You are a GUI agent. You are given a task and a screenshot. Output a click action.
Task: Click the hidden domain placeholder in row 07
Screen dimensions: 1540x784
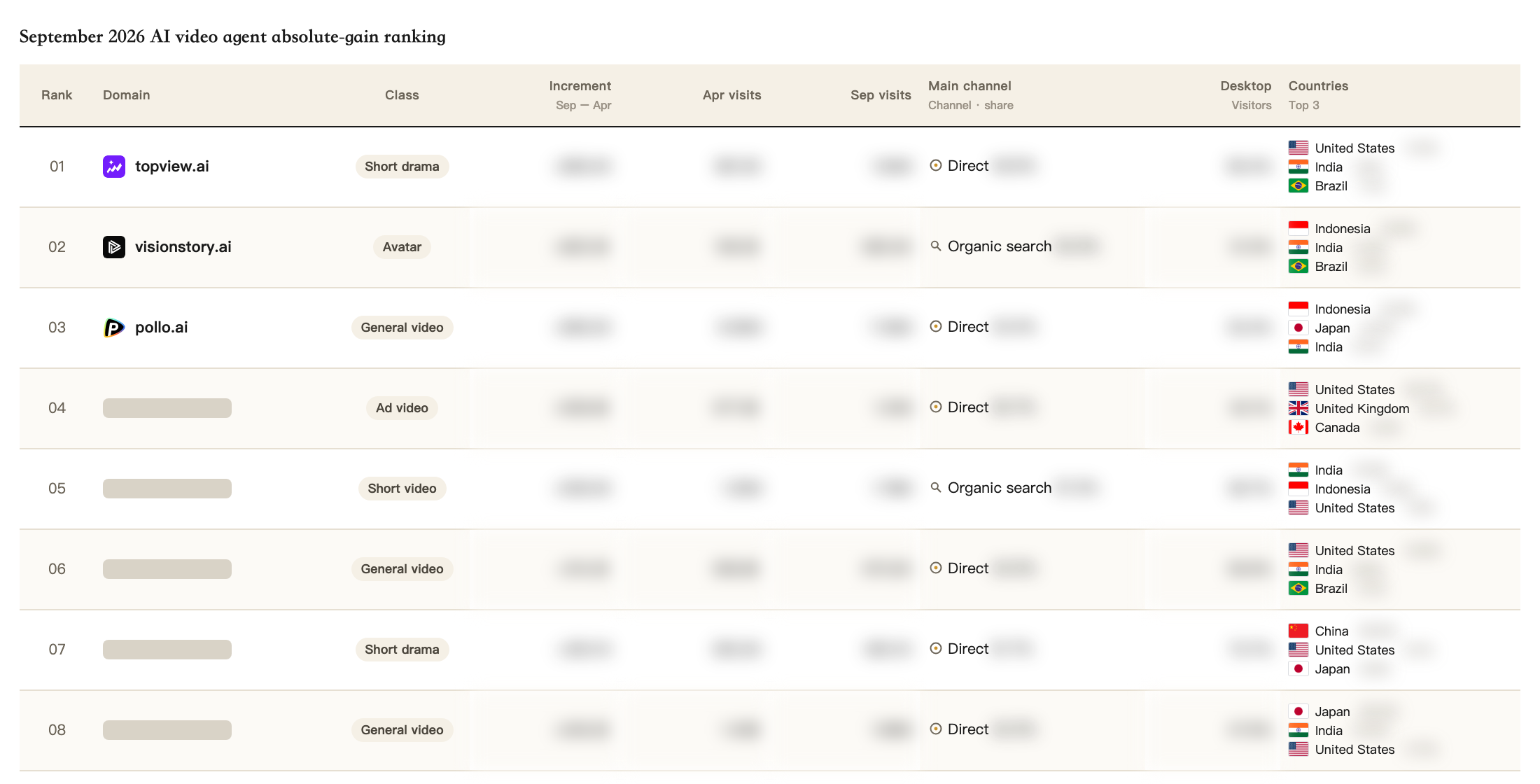coord(167,650)
